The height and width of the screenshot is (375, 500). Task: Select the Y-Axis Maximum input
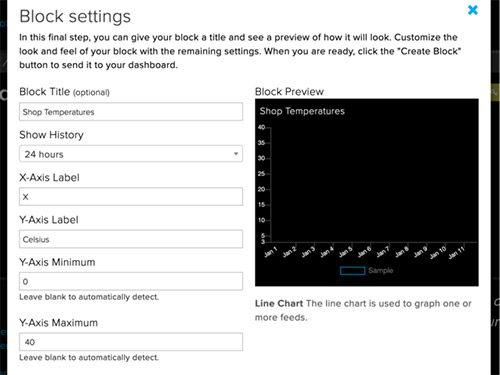pos(131,342)
